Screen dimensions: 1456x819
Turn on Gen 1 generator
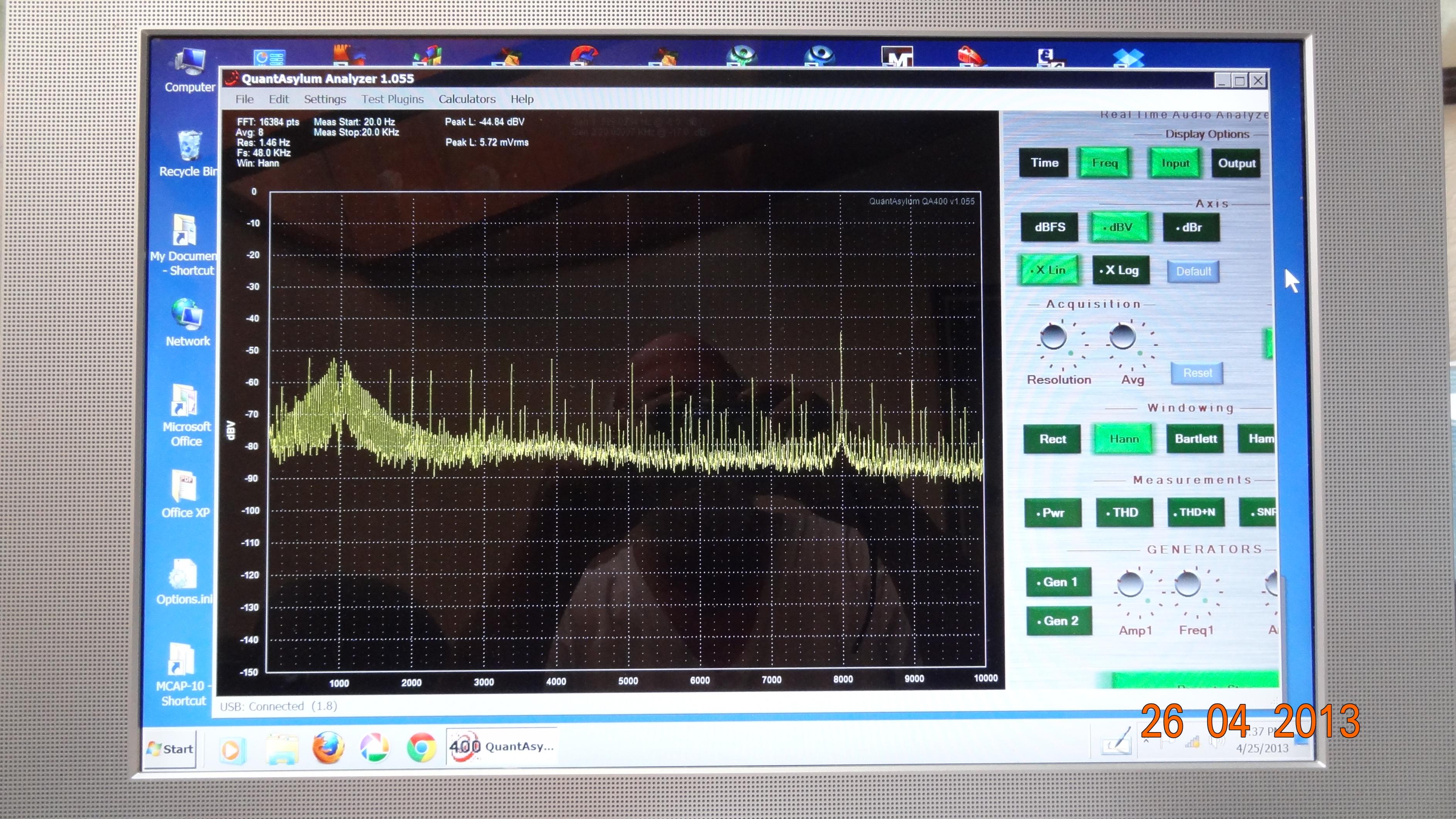[x=1059, y=582]
